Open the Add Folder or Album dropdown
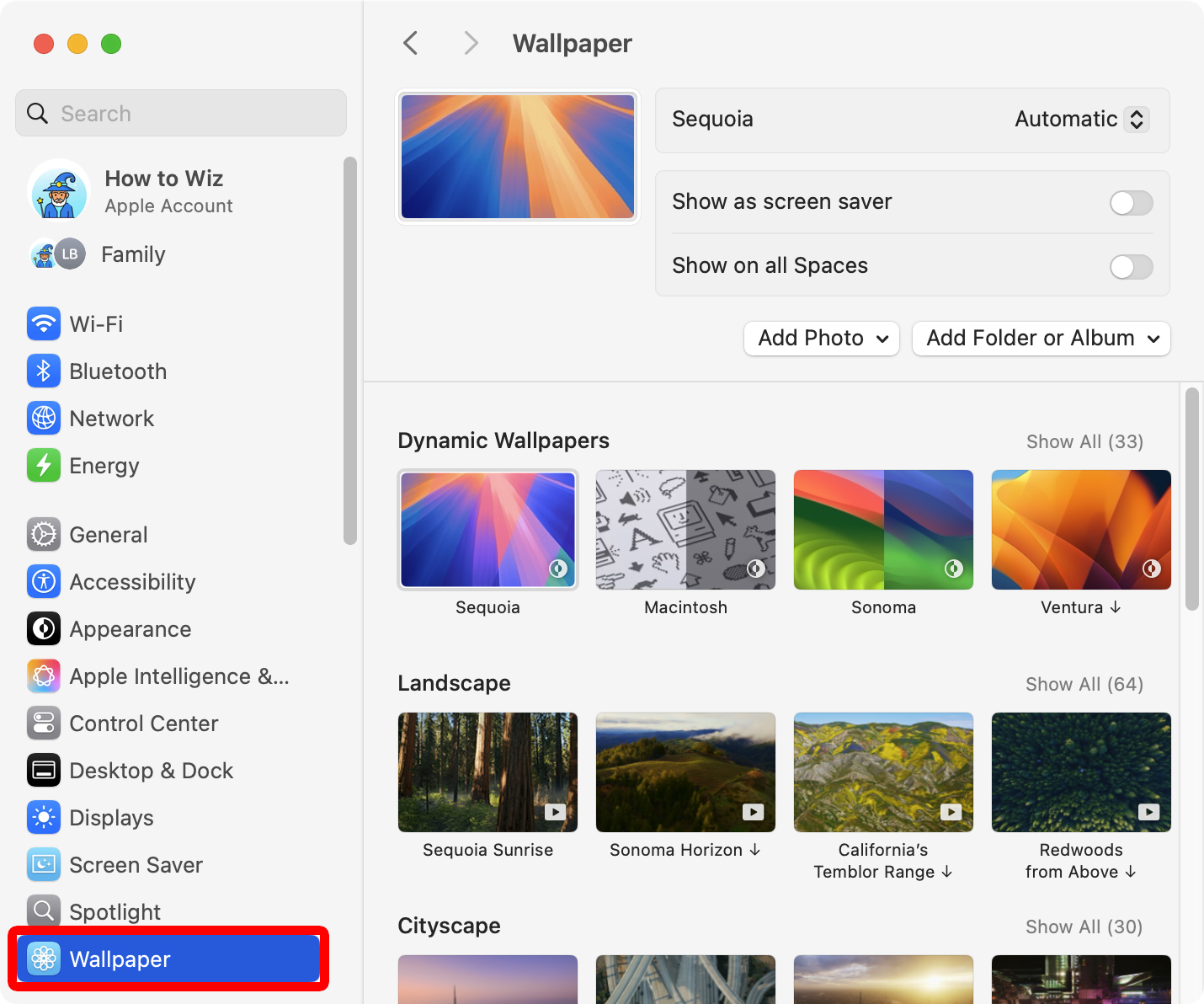The height and width of the screenshot is (1004, 1204). click(x=1041, y=338)
